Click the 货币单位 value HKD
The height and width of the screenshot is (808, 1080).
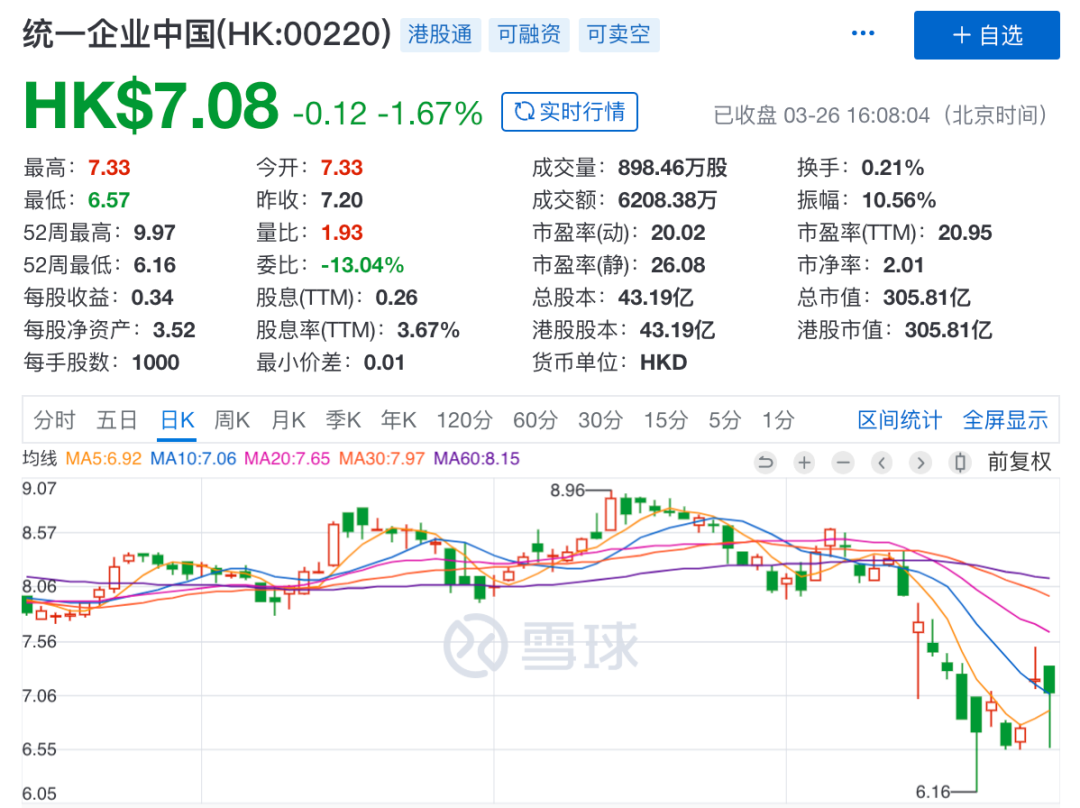click(663, 362)
